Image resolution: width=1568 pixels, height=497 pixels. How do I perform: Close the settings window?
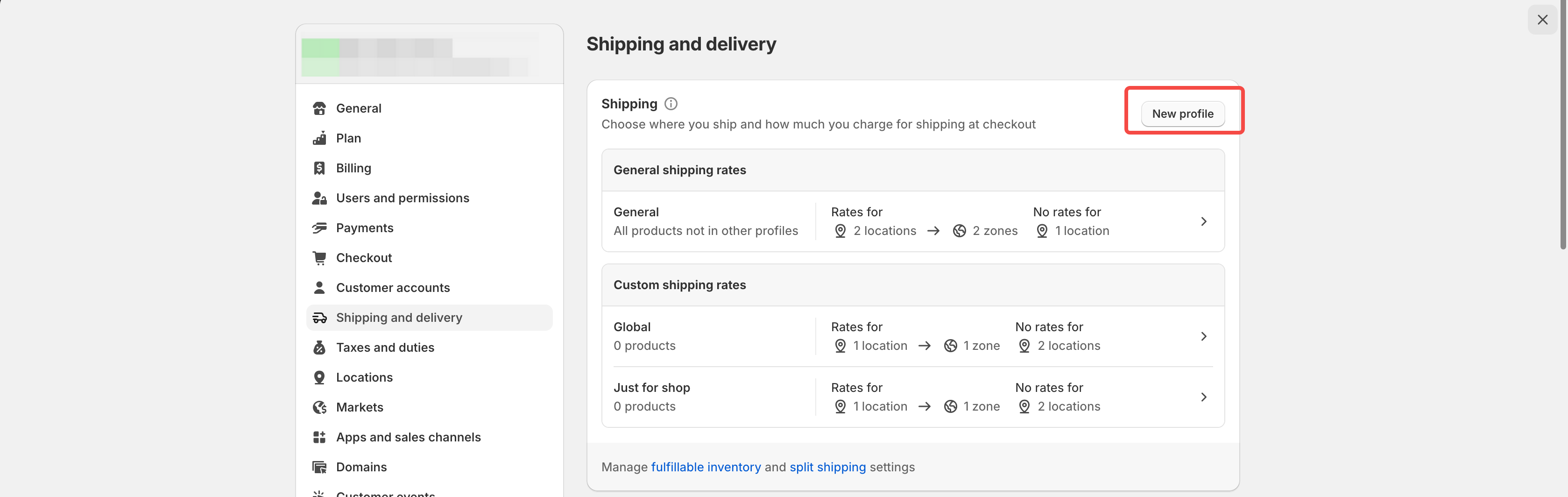[1542, 20]
